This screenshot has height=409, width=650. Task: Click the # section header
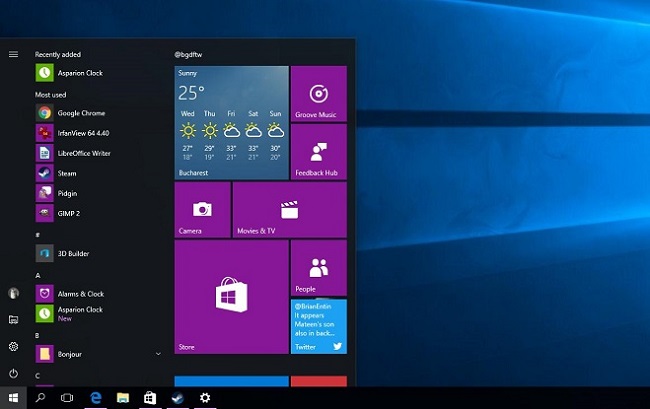[38, 235]
